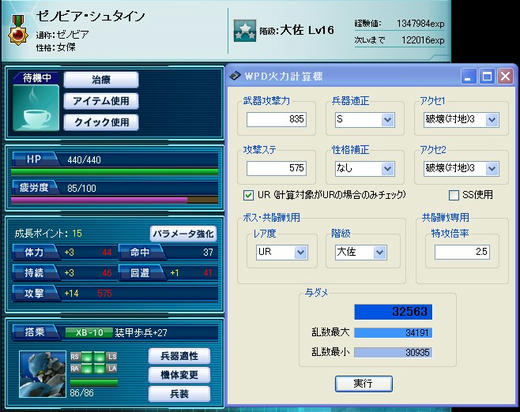
Task: Minimize the WPD火力計算機 window
Action: click(x=468, y=77)
